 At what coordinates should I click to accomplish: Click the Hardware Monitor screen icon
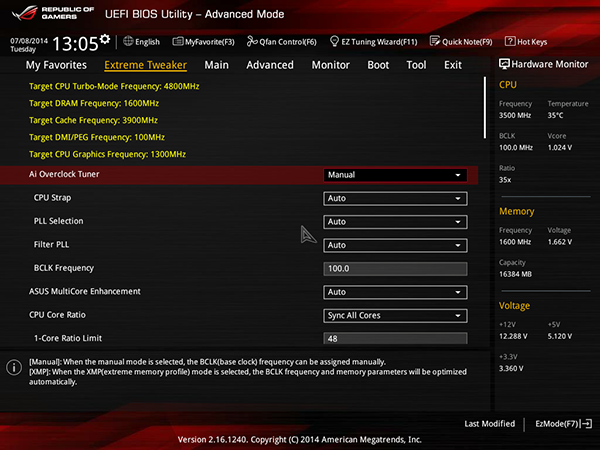[x=504, y=64]
